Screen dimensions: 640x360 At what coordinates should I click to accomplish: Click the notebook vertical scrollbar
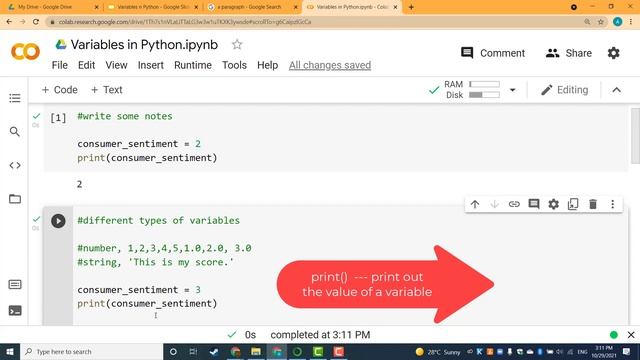[x=635, y=136]
